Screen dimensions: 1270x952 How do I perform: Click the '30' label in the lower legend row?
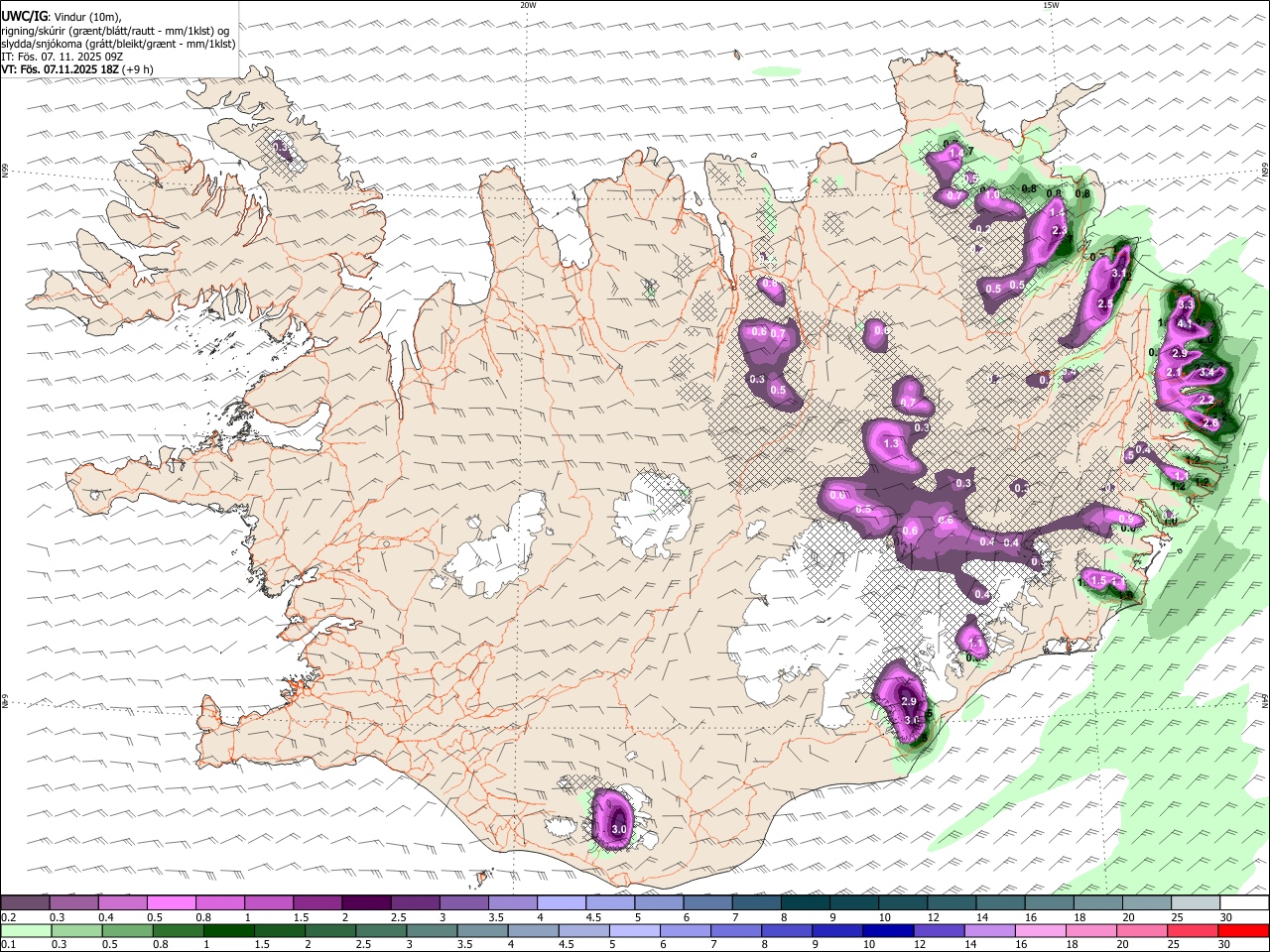(x=1226, y=945)
